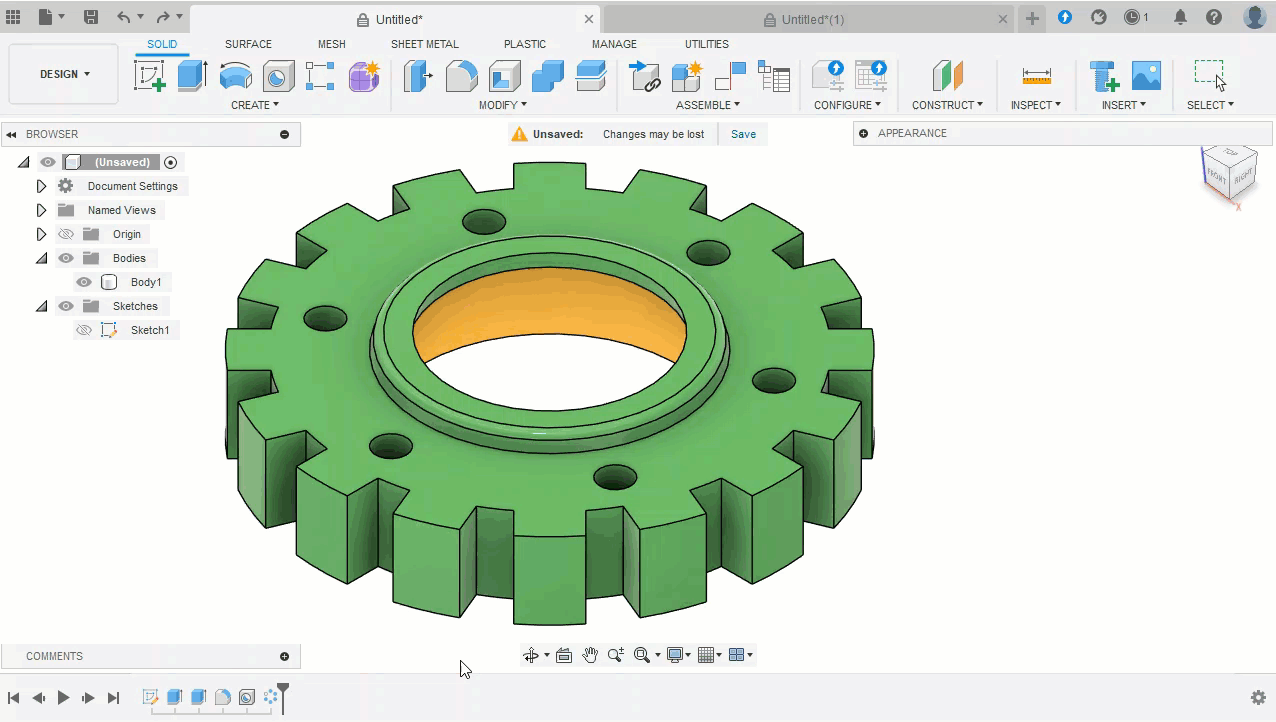Select the Press Pull tool
1276x722 pixels.
point(418,76)
